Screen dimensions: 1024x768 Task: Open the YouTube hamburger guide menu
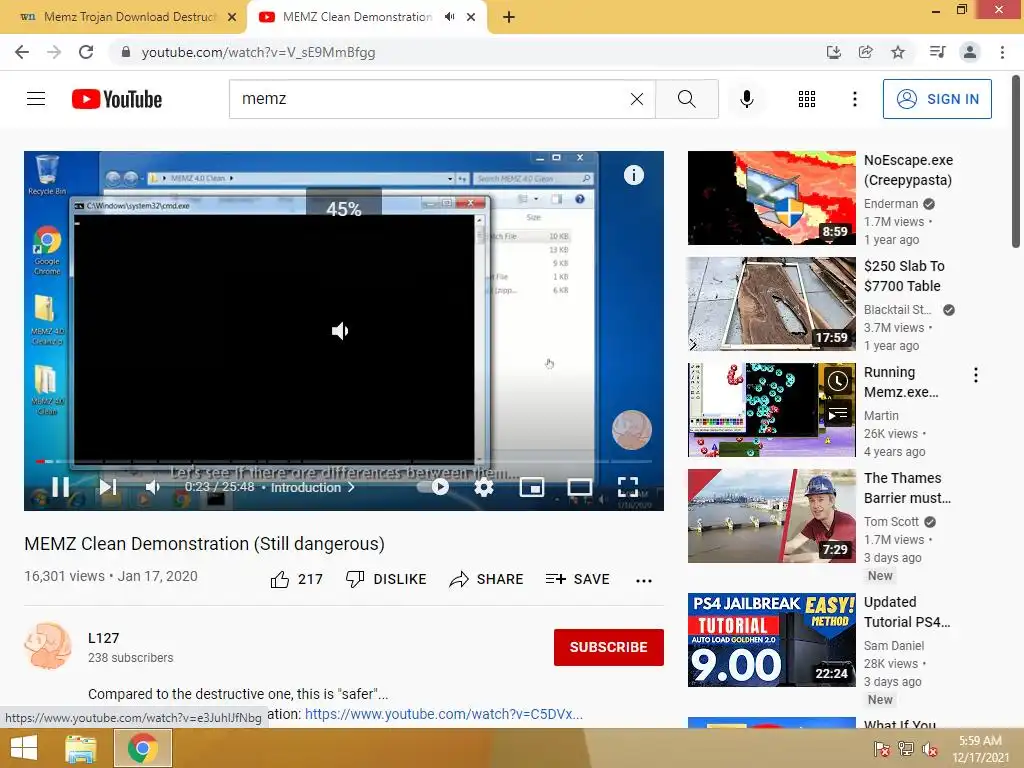tap(36, 99)
